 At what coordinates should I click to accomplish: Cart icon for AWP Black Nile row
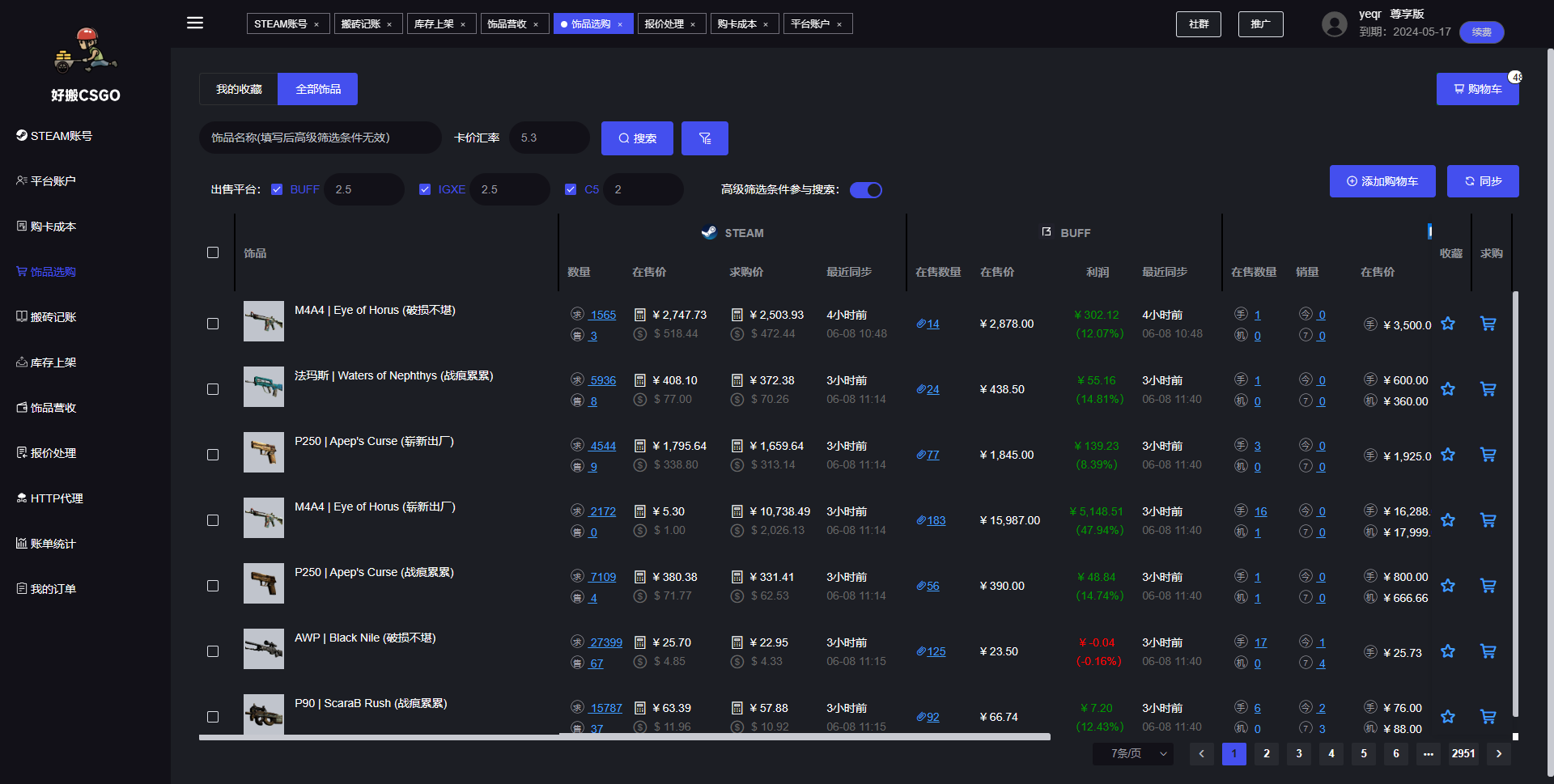point(1488,651)
